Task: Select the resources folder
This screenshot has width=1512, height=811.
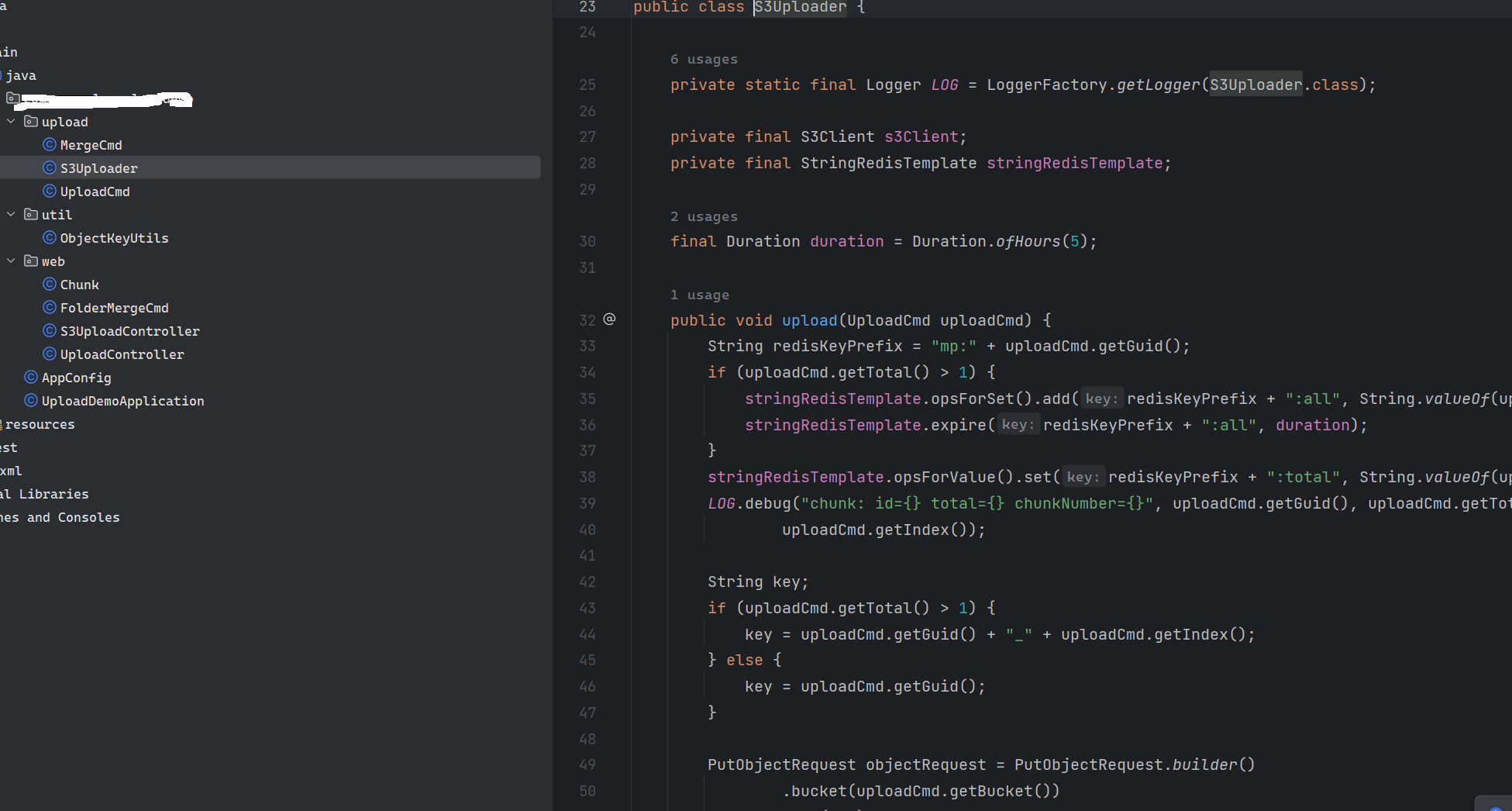Action: pyautogui.click(x=40, y=424)
